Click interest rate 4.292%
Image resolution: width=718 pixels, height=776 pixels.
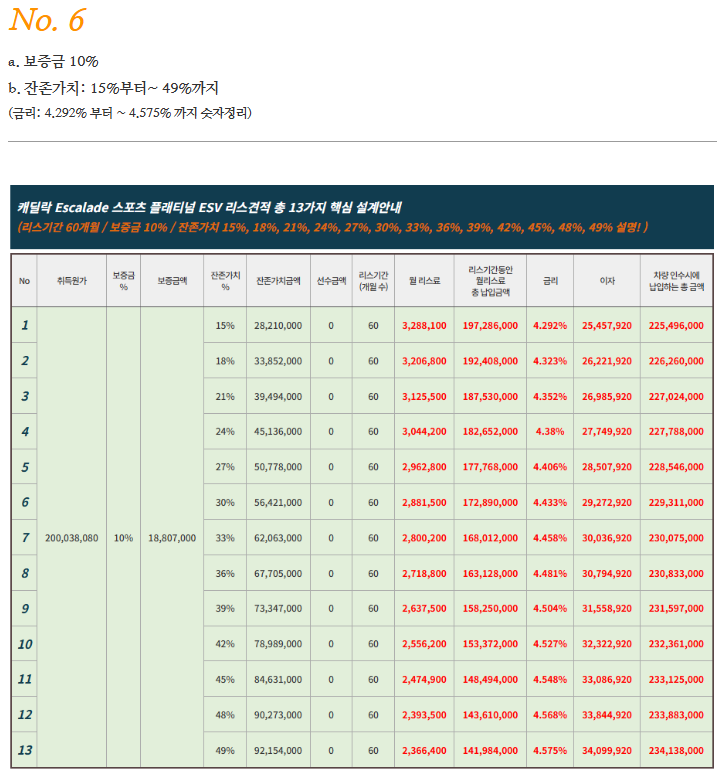pyautogui.click(x=550, y=326)
